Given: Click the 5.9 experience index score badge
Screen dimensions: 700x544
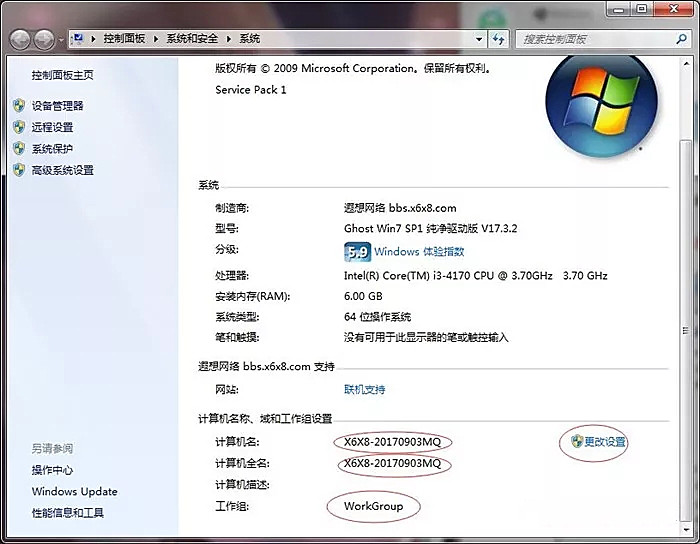Looking at the screenshot, I should [x=357, y=252].
